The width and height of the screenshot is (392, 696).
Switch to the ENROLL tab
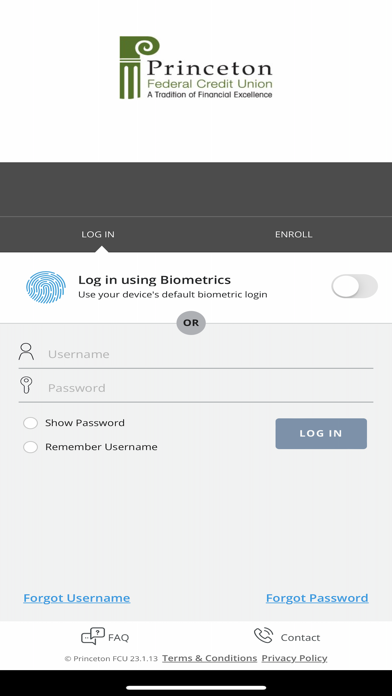[293, 234]
